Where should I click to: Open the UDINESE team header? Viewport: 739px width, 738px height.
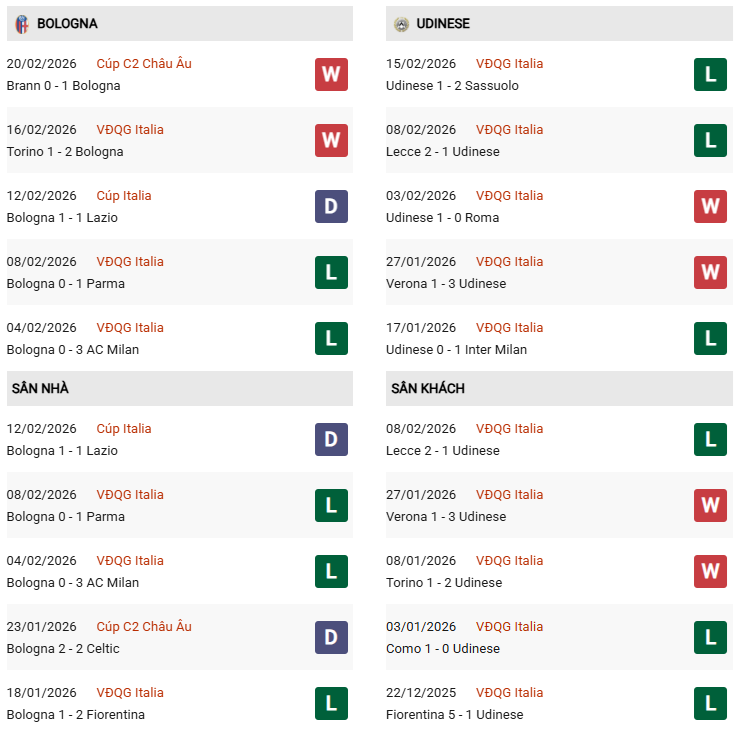[x=443, y=23]
